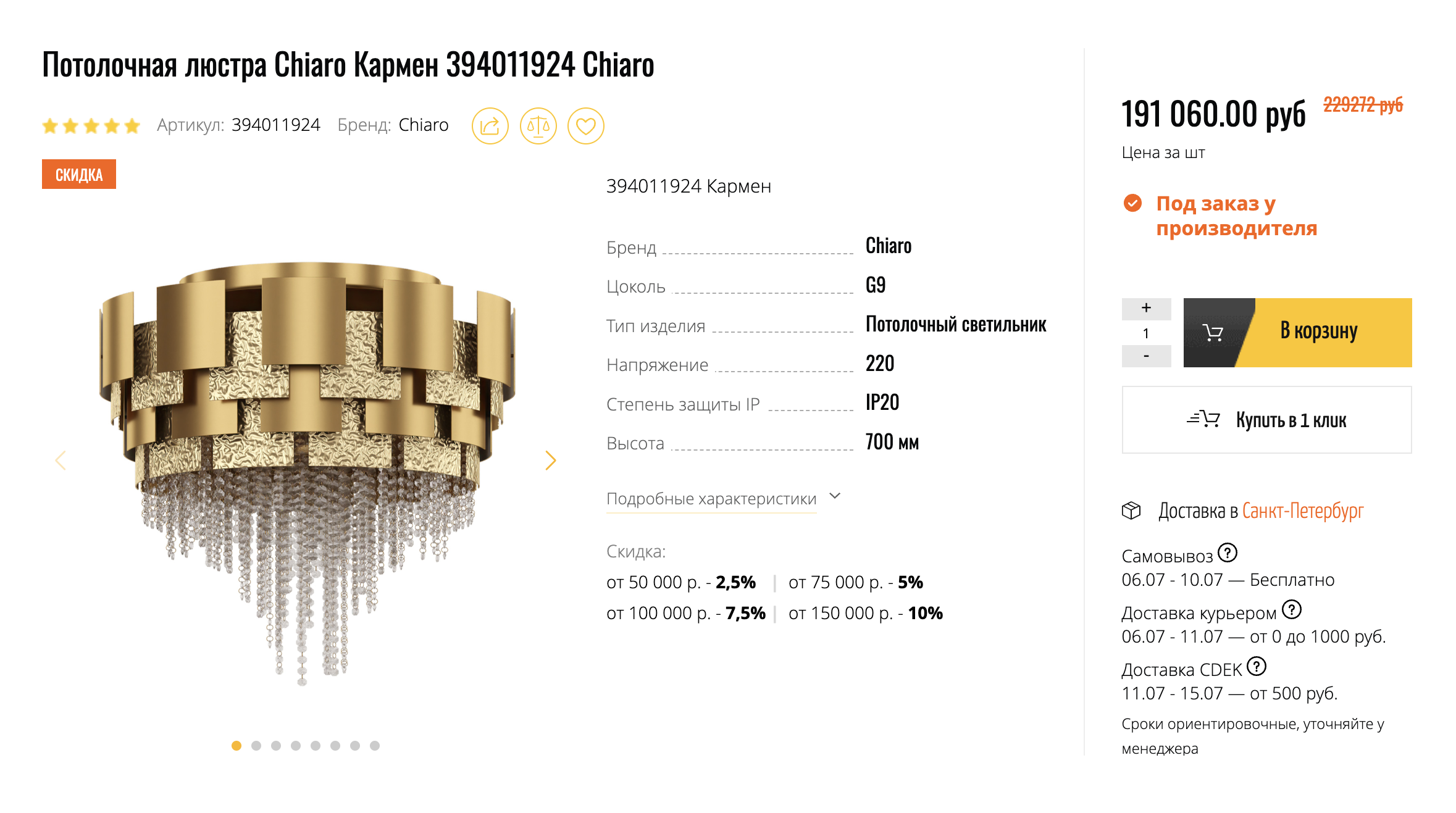Open Доставка CDEK help question mark
This screenshot has width=1456, height=813.
[x=1256, y=666]
